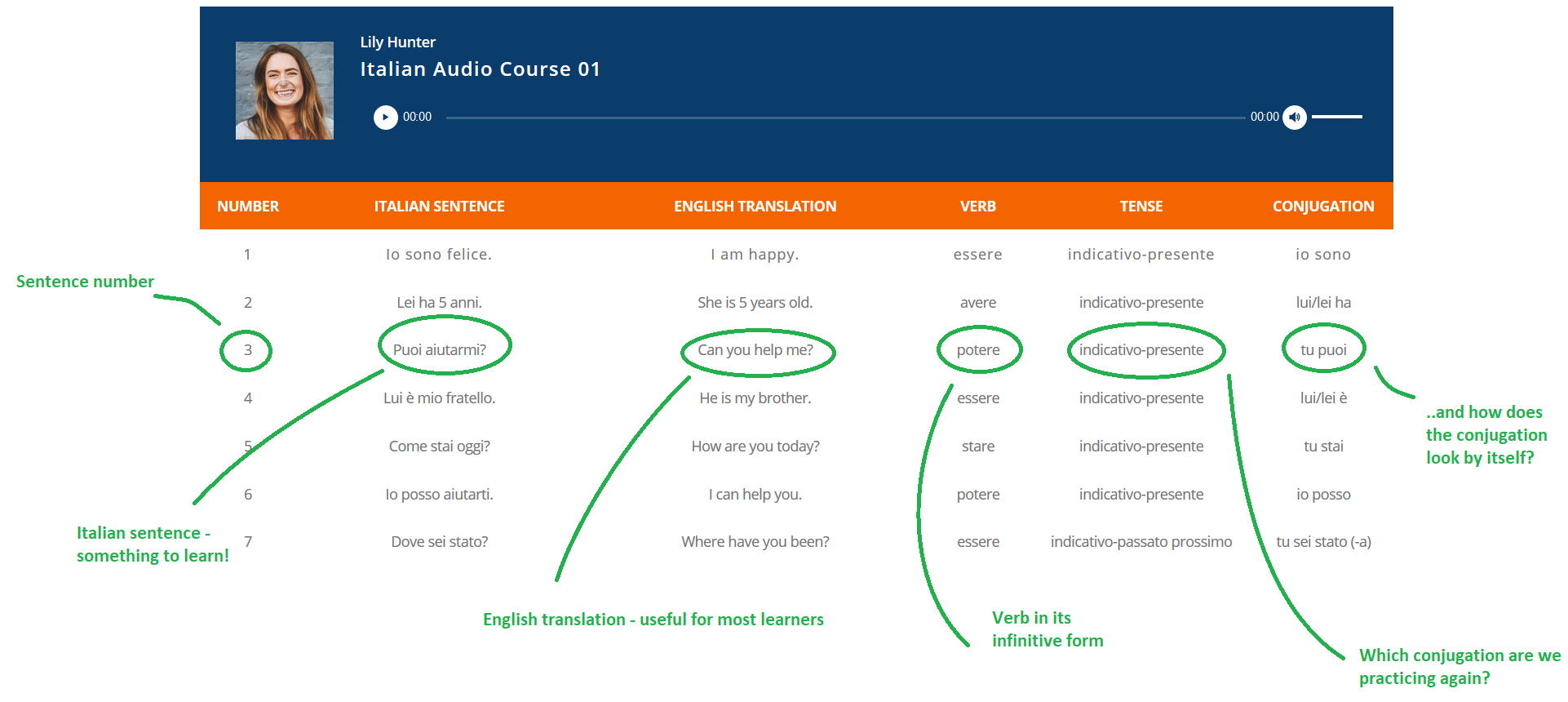Click the conjugation 'lui/lei è'

point(1323,398)
